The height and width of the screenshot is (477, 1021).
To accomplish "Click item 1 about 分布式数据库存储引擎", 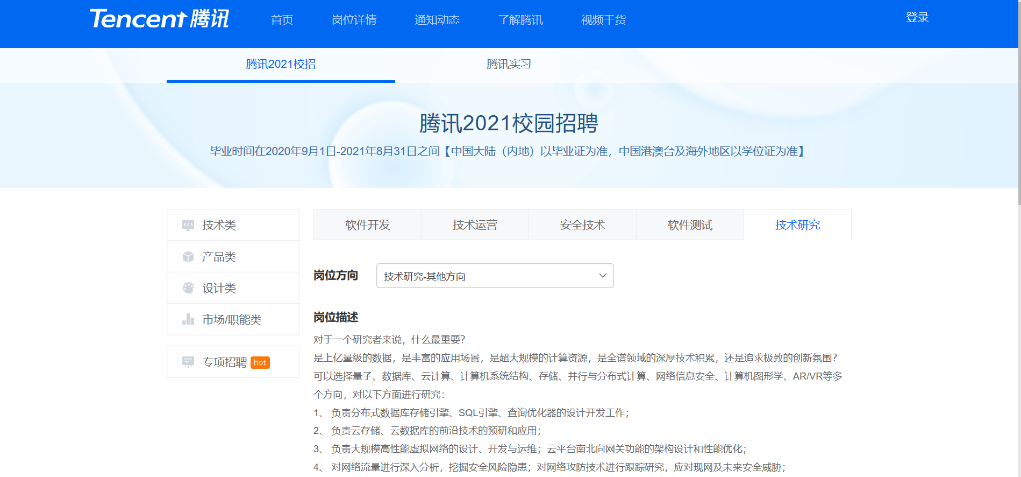I will pyautogui.click(x=471, y=413).
